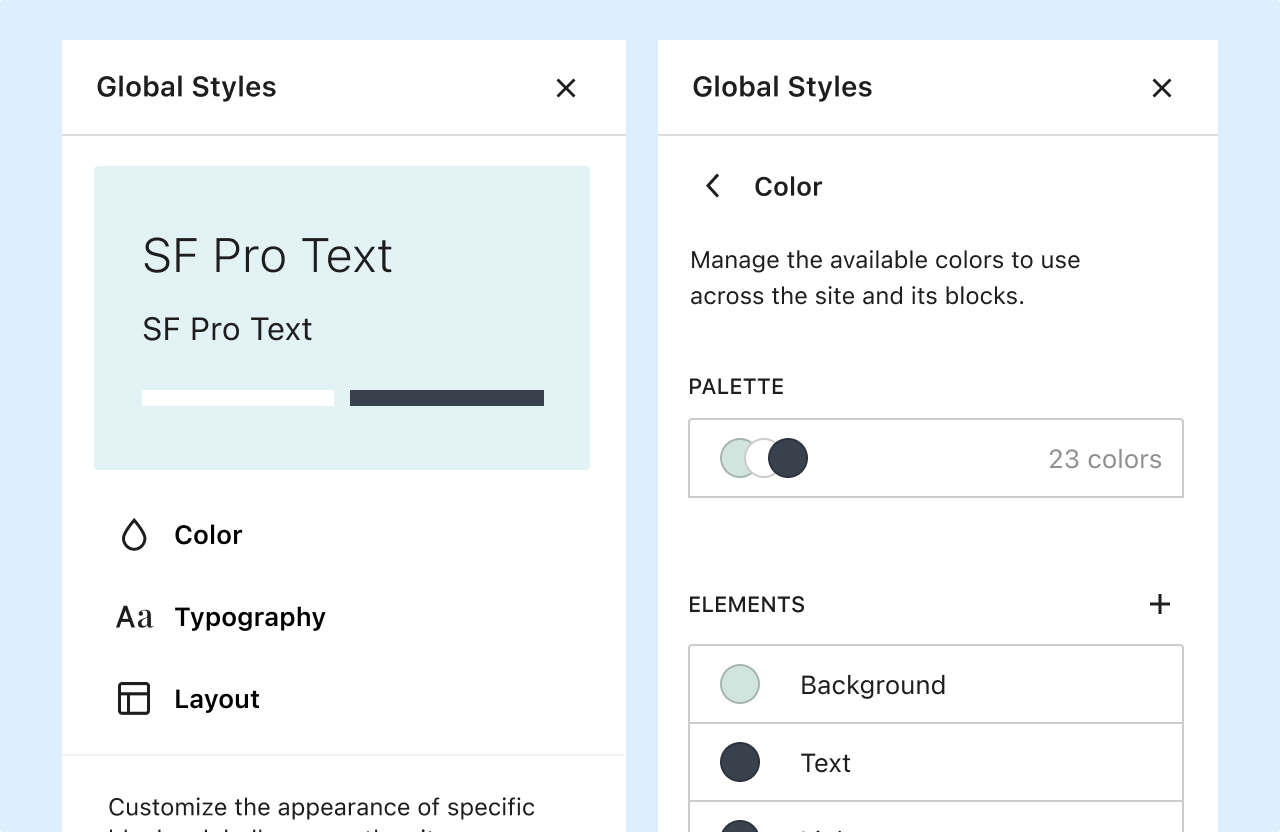
Task: Click the Background light green color swatch
Action: click(740, 684)
